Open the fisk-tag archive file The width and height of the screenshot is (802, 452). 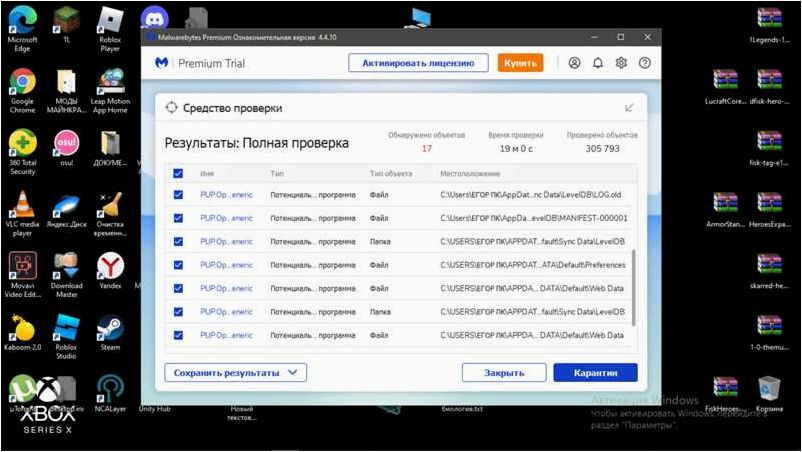click(x=769, y=148)
